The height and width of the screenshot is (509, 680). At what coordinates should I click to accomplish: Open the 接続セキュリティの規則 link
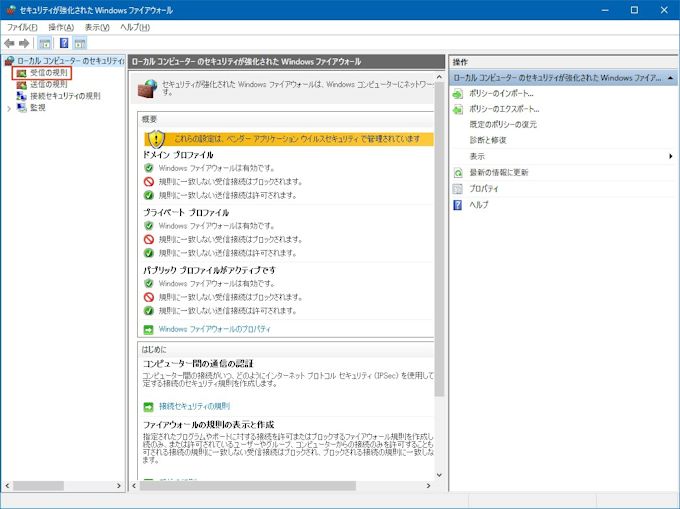coord(194,406)
